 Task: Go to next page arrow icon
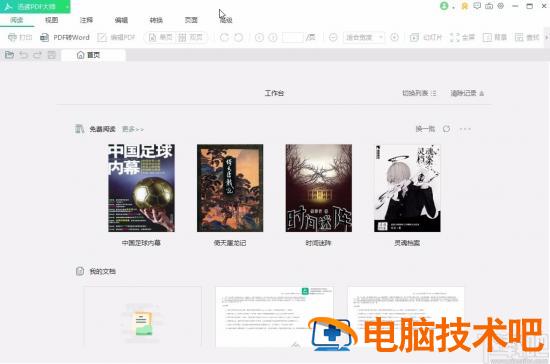273,37
